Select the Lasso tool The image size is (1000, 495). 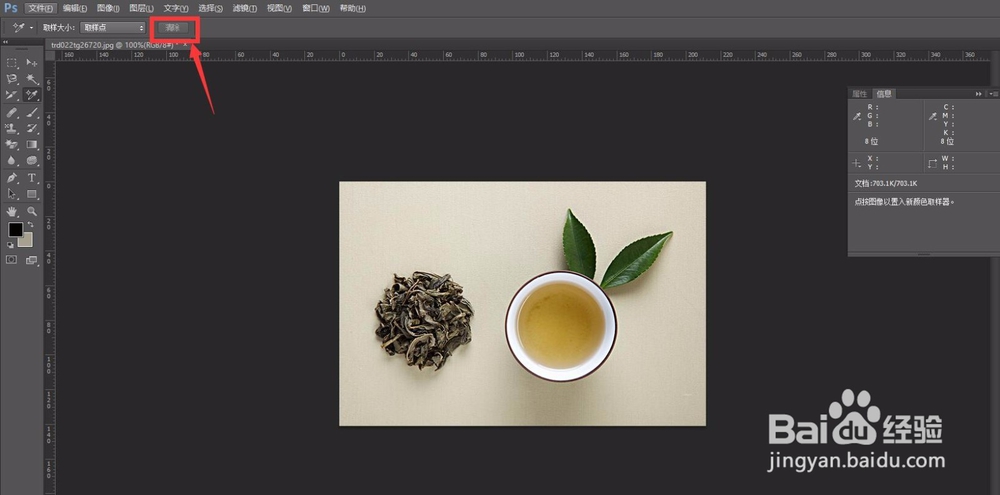(11, 79)
